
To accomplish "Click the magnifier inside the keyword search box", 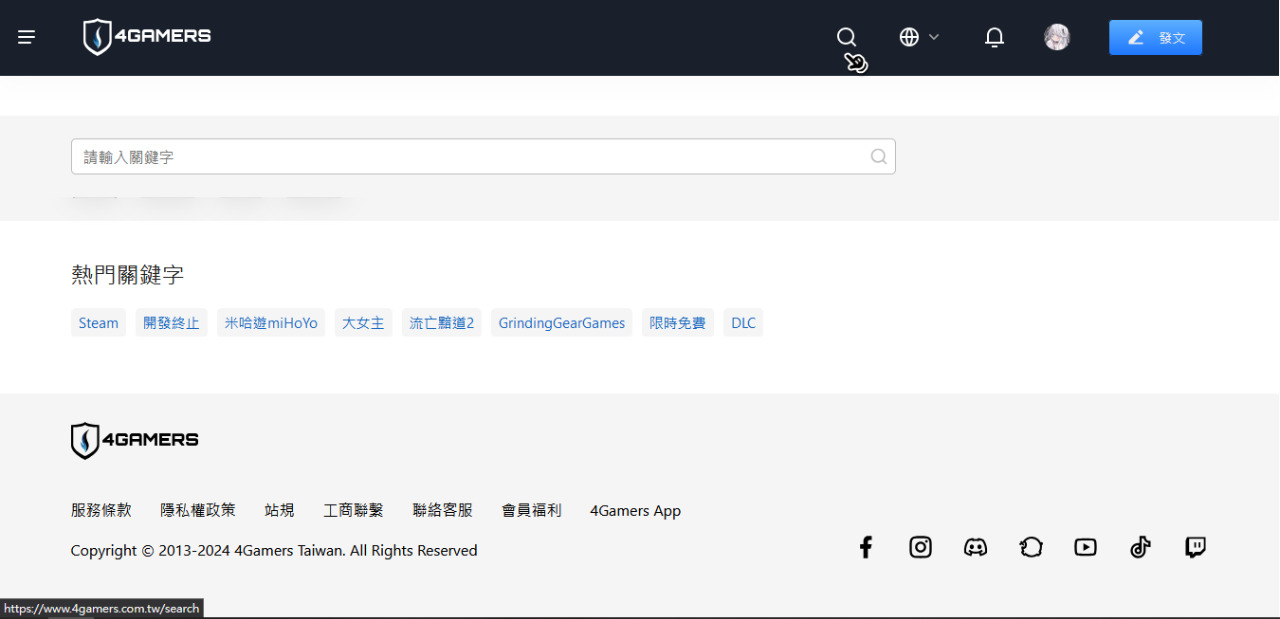I will [878, 157].
